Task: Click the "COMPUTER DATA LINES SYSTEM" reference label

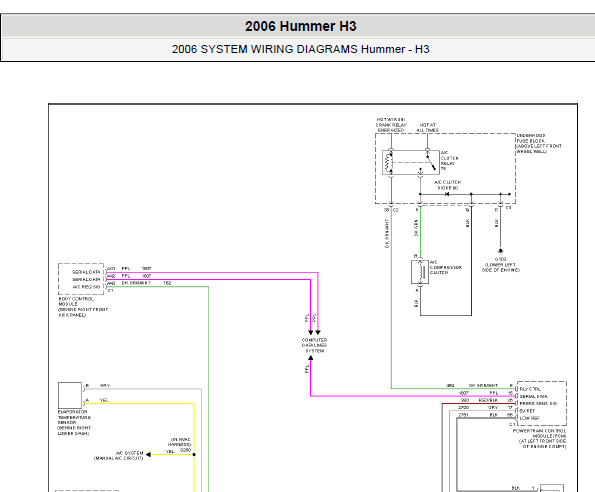Action: pyautogui.click(x=315, y=346)
